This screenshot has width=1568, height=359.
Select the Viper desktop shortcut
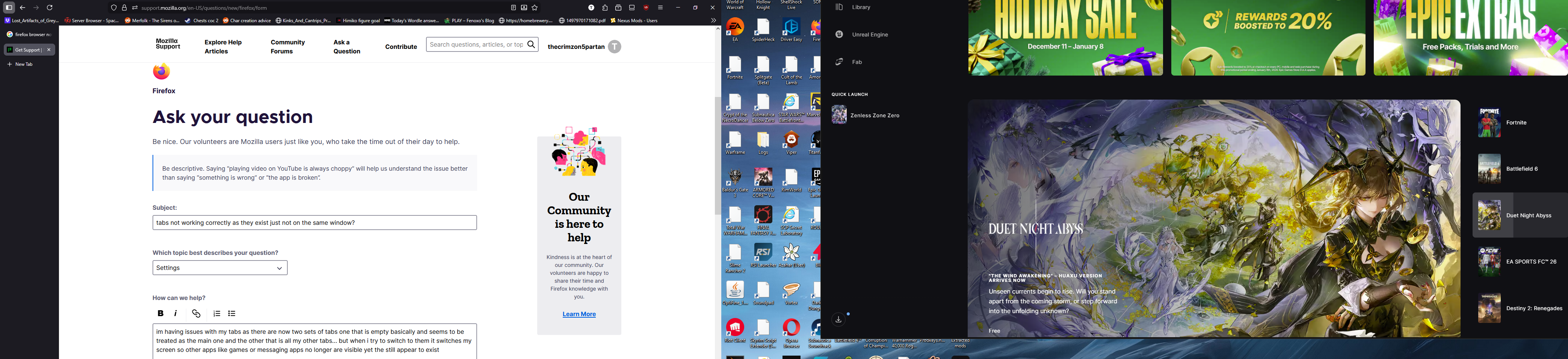click(791, 143)
